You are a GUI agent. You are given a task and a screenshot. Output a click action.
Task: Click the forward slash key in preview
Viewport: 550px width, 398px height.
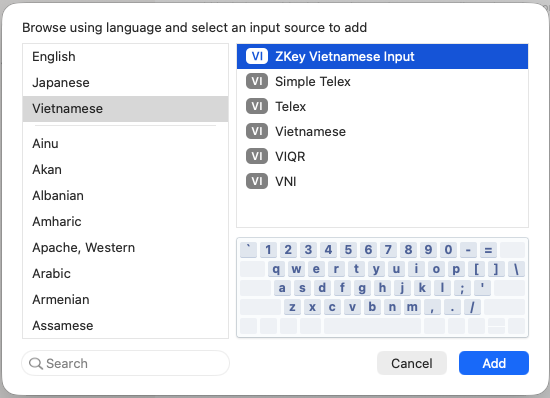pyautogui.click(x=472, y=307)
